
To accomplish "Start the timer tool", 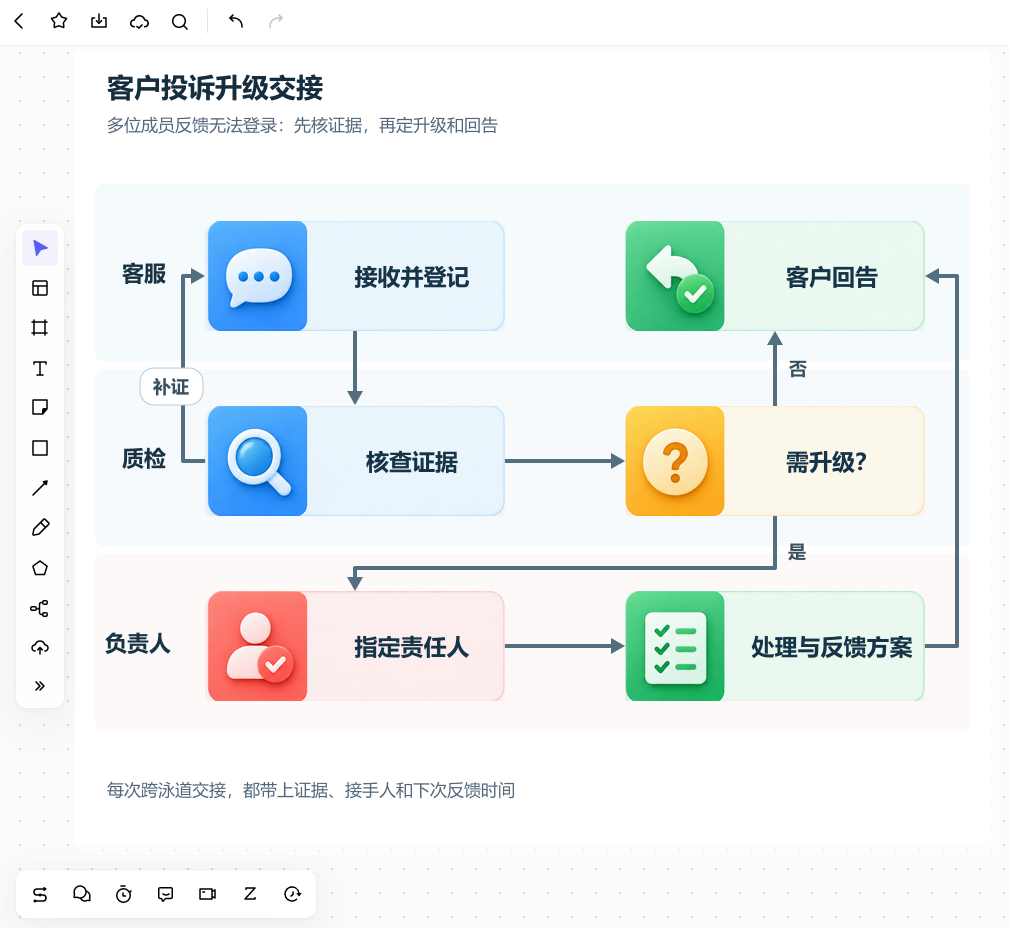I will coord(124,894).
